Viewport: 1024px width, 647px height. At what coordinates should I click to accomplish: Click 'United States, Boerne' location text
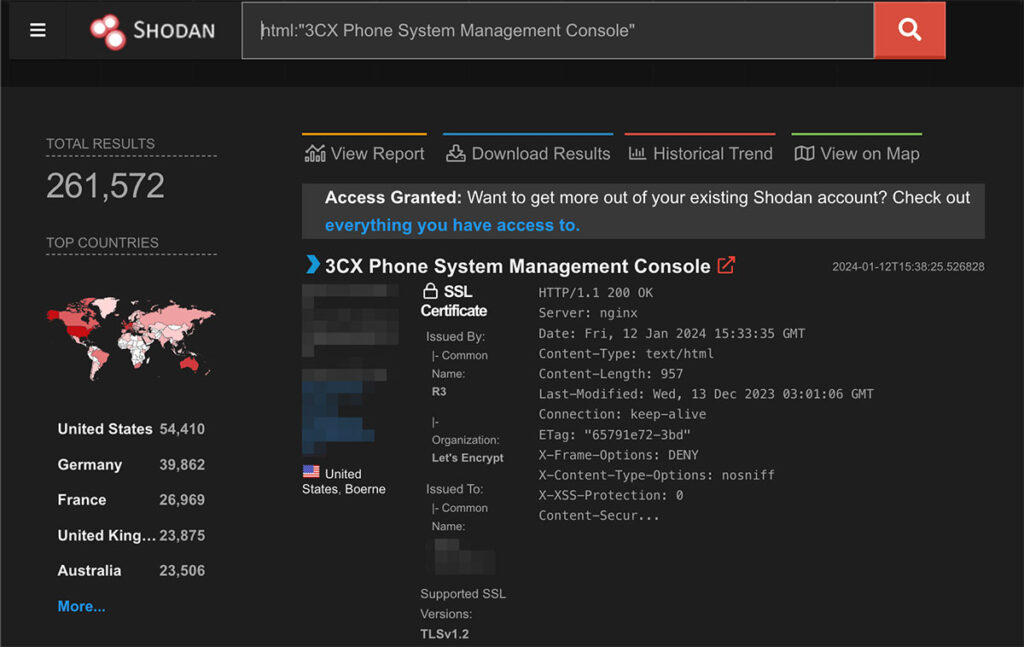click(x=344, y=481)
